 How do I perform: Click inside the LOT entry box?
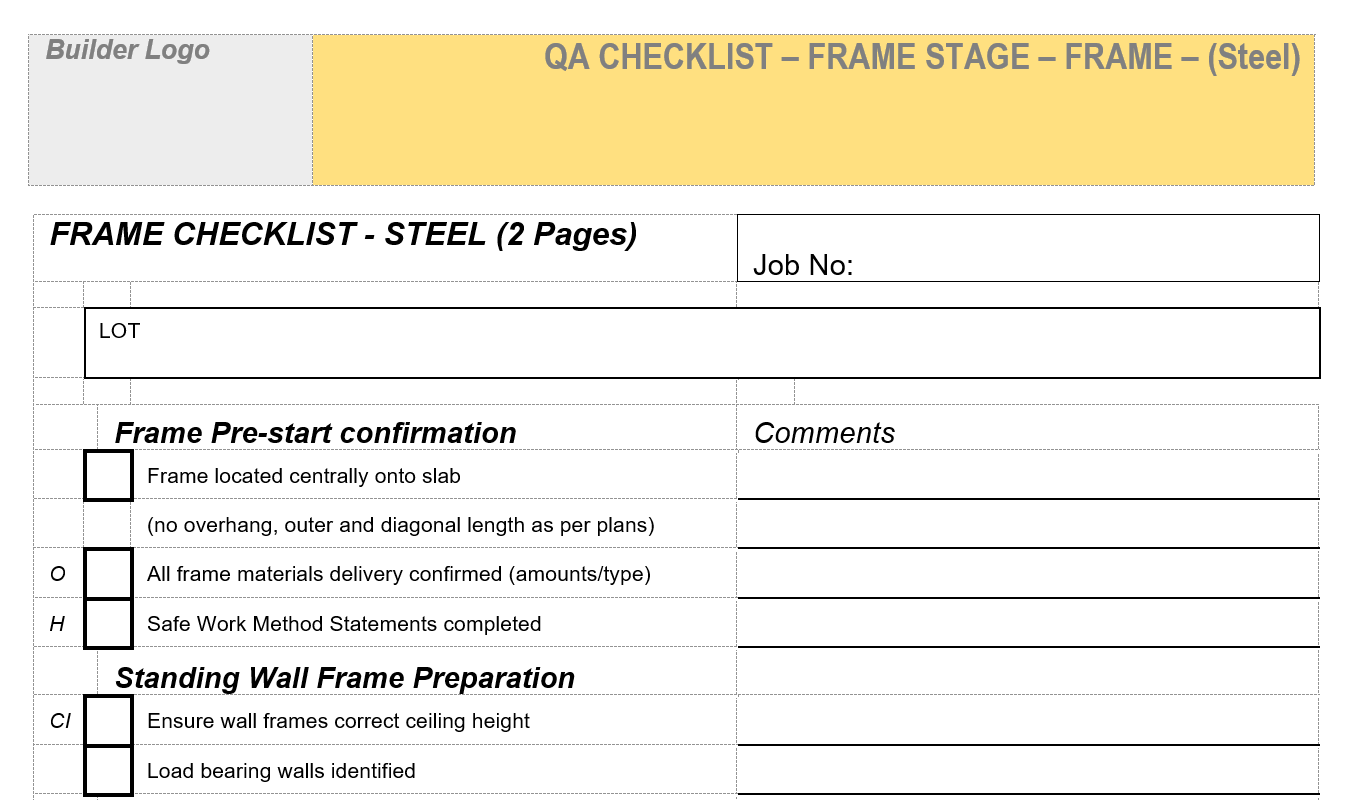pos(702,343)
